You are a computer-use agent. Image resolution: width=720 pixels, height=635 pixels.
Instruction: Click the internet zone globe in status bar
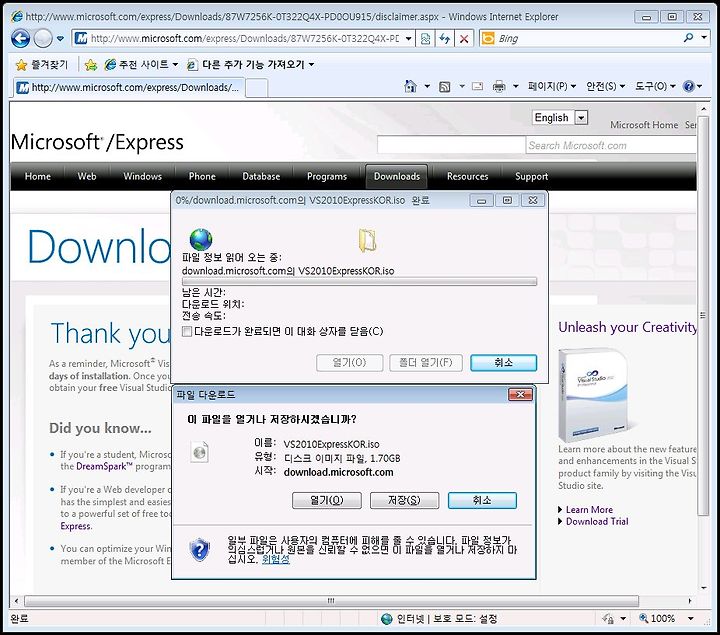coord(387,619)
